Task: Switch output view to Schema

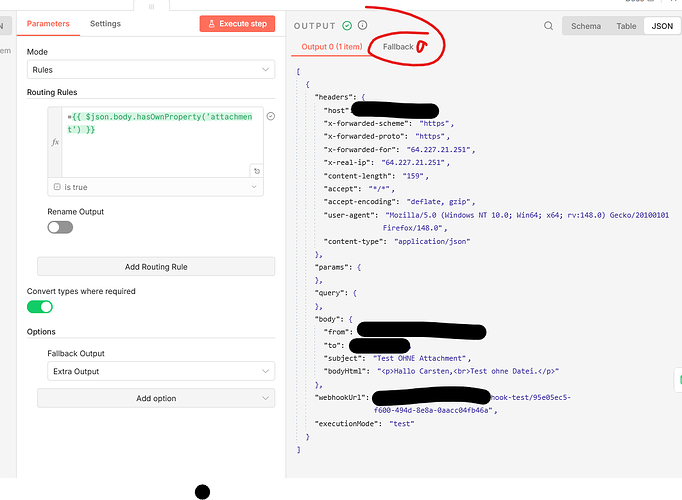Action: pyautogui.click(x=586, y=26)
